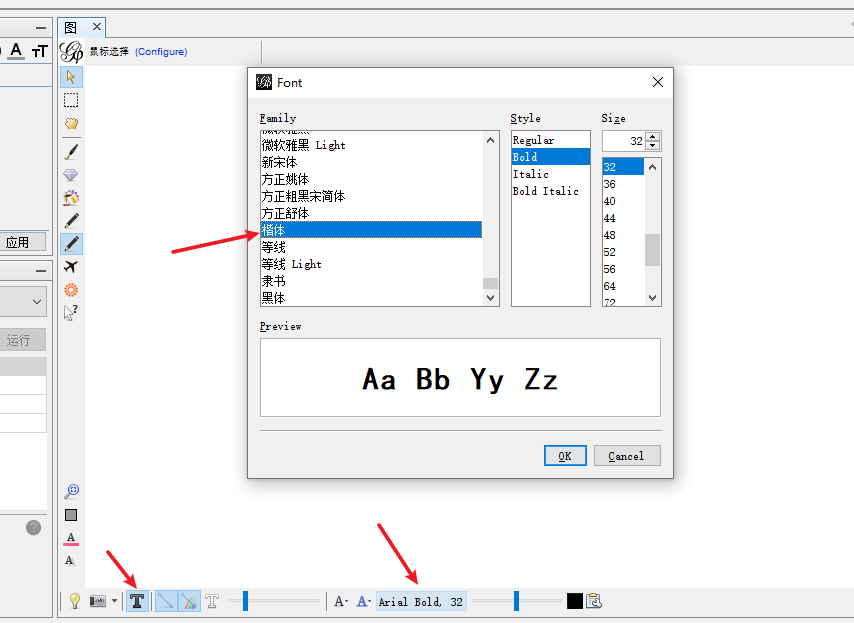Select 楷体 in the Family list
This screenshot has height=623, width=854.
point(371,230)
